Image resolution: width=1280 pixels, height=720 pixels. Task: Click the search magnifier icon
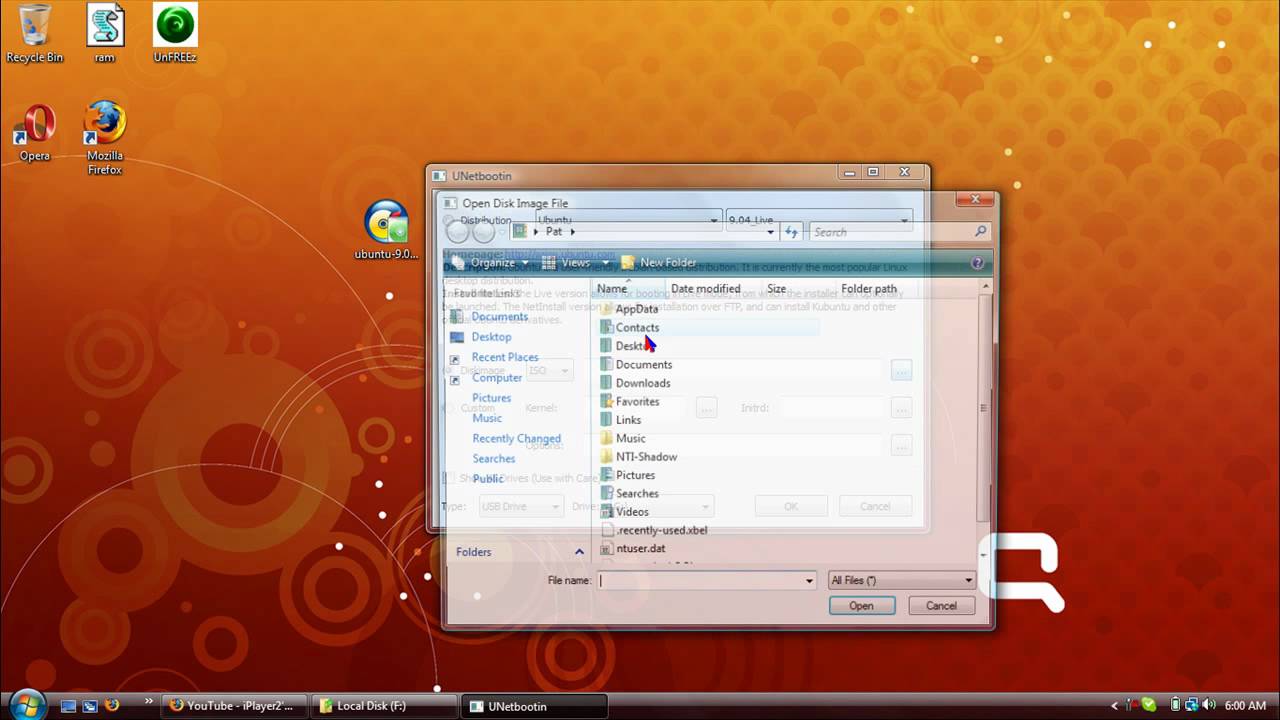pyautogui.click(x=980, y=232)
